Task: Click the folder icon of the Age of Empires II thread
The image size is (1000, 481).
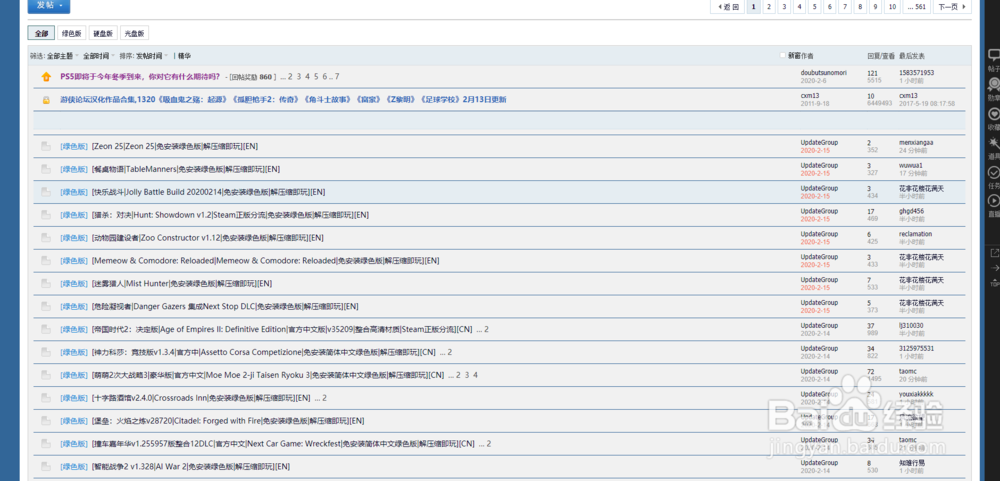Action: (x=46, y=330)
